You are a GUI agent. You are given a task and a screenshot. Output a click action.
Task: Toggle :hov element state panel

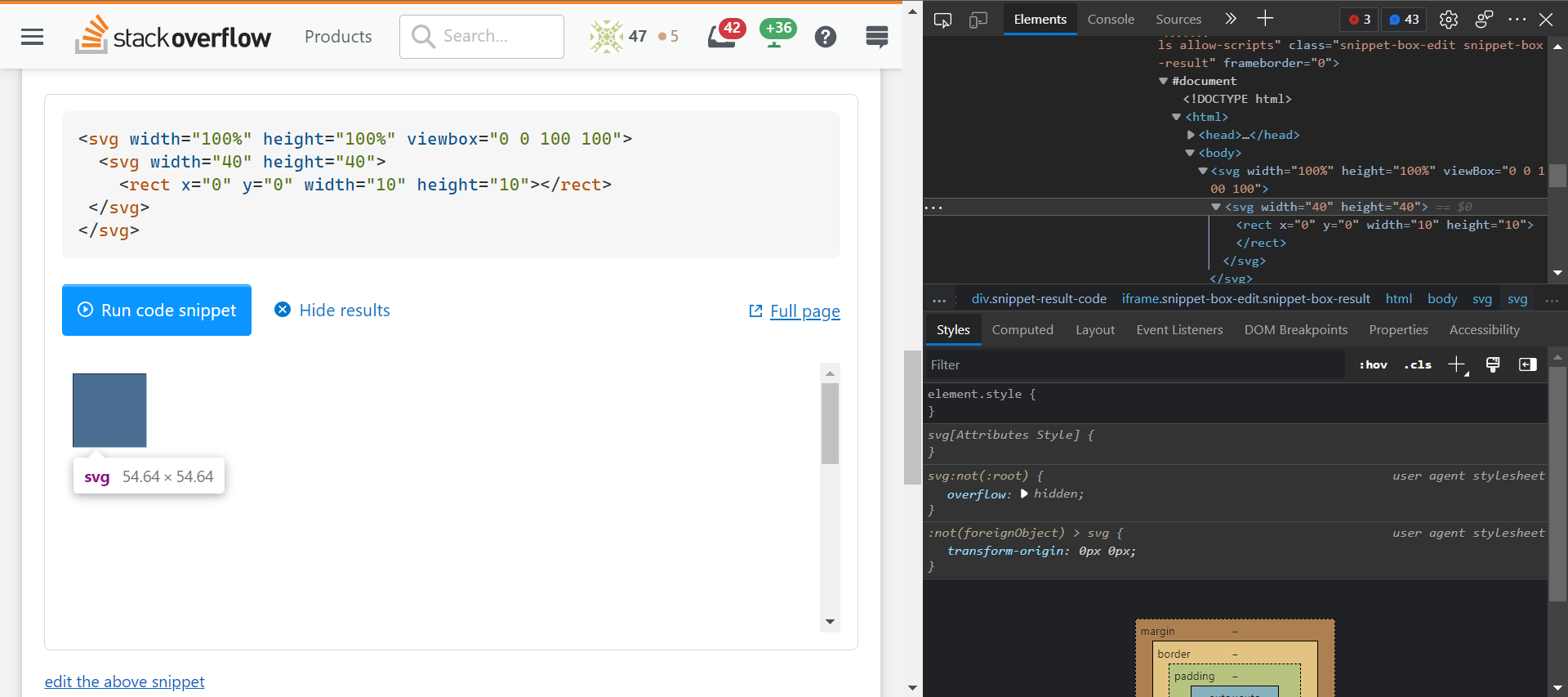(x=1373, y=365)
